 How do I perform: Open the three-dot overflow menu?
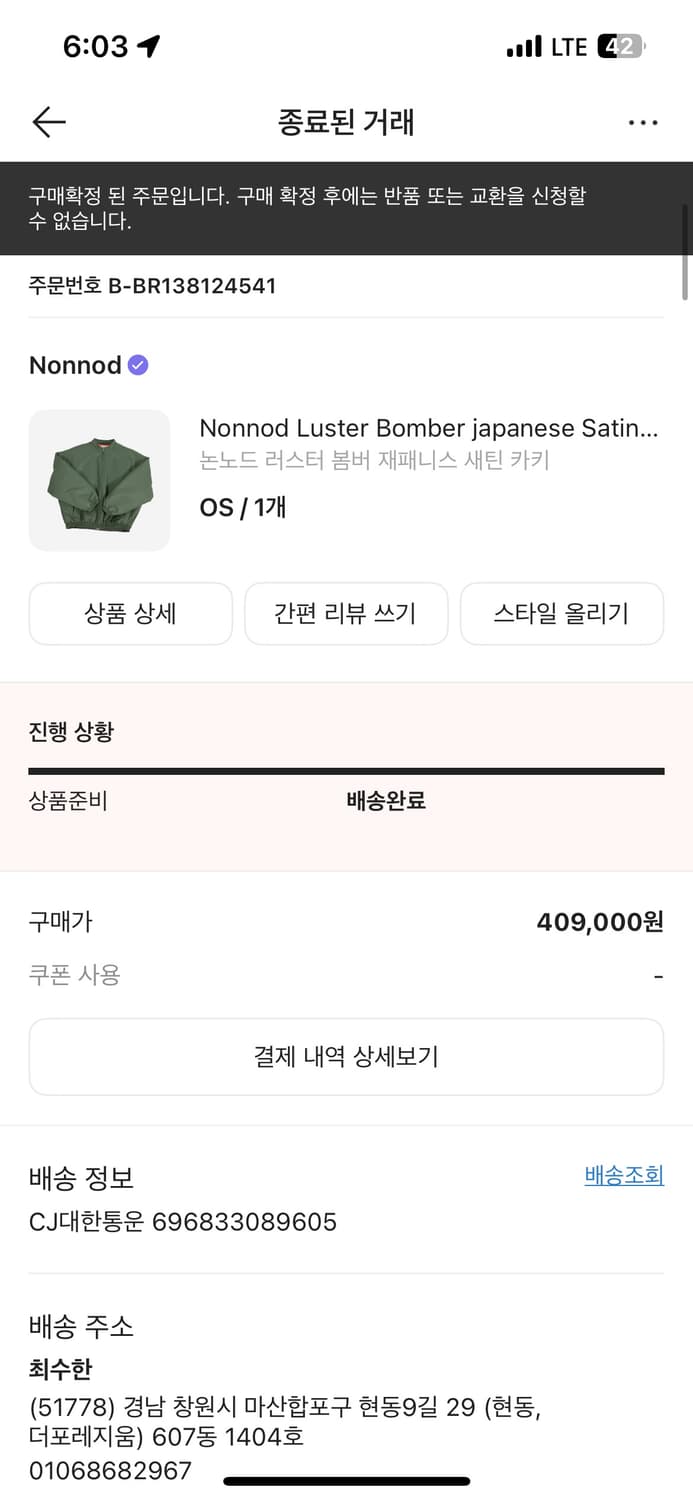(x=643, y=122)
